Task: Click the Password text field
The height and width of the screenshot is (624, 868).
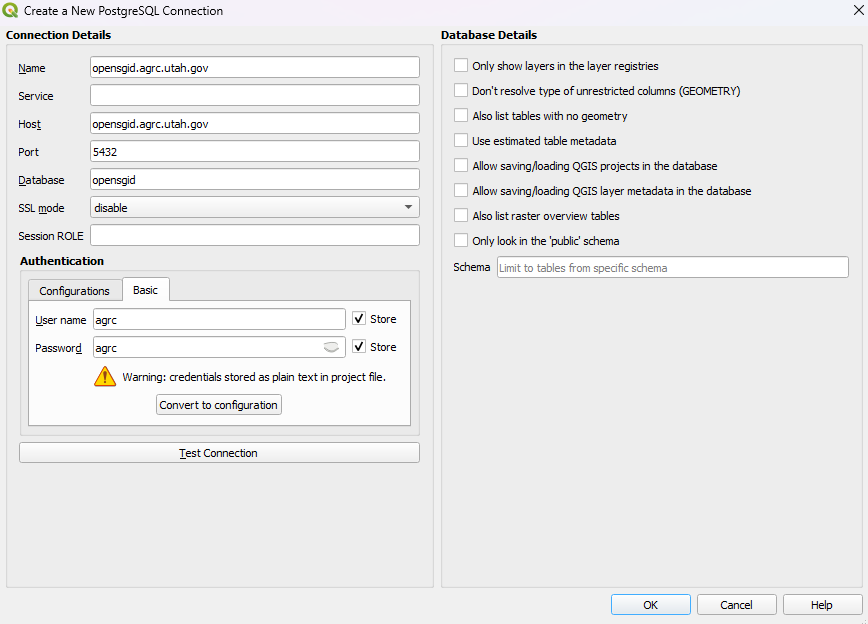Action: 219,348
